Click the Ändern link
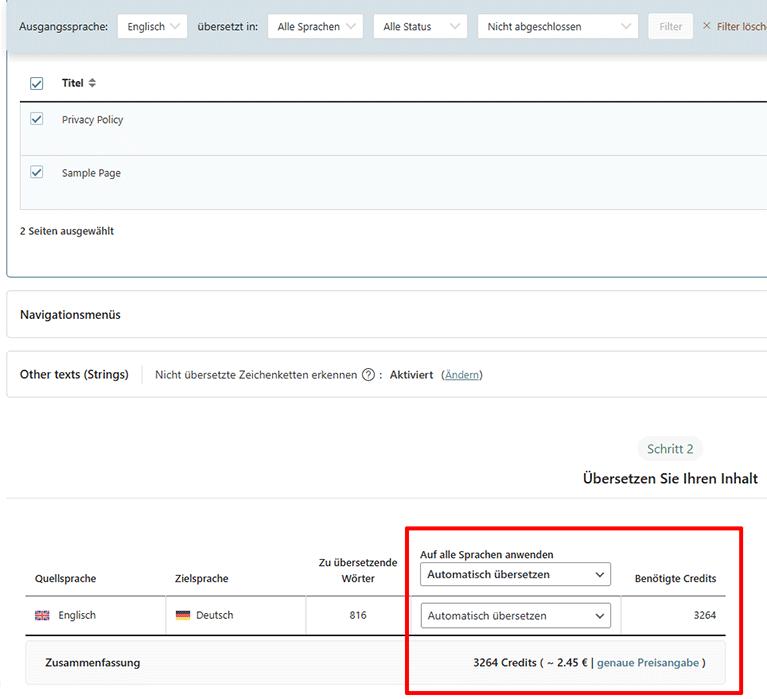767x699 pixels. [x=461, y=375]
